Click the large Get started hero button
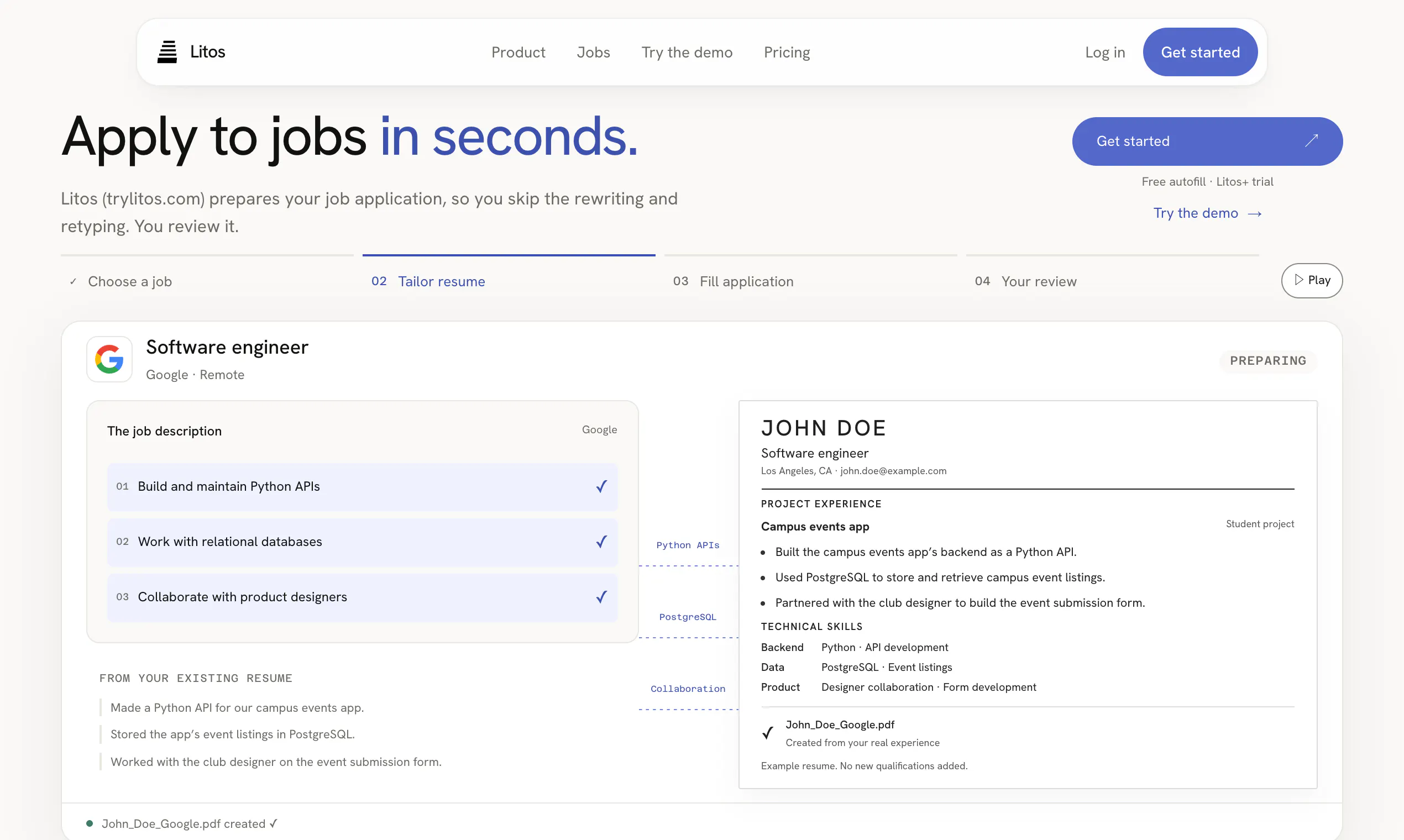This screenshot has height=840, width=1404. click(1207, 141)
